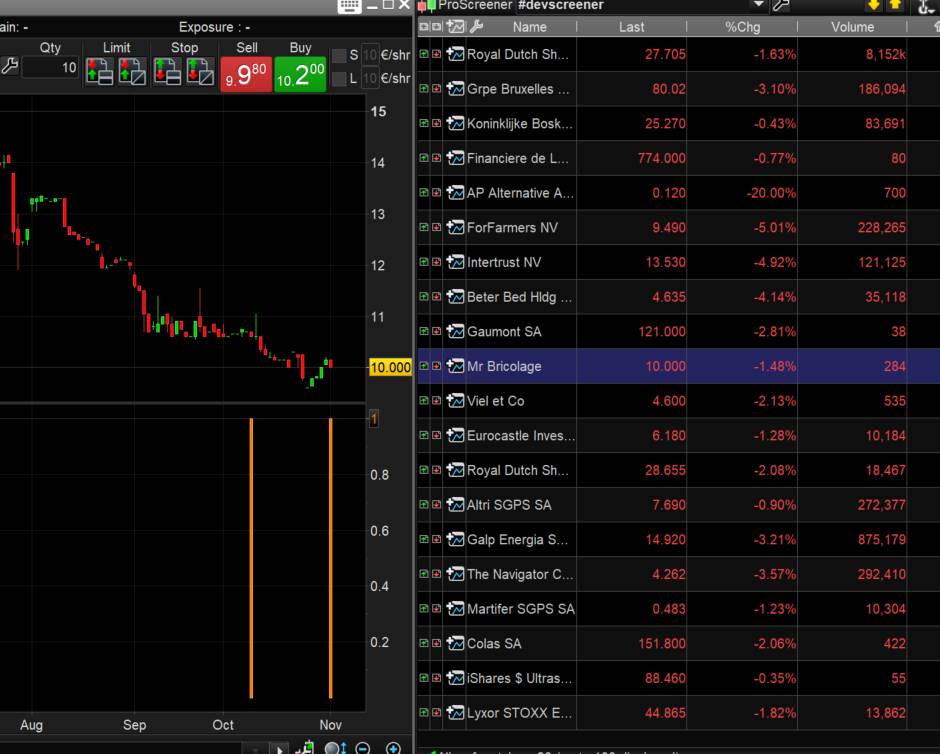Click the candlestick style icon below the chart
Viewport: 940px width, 754px height.
305,747
